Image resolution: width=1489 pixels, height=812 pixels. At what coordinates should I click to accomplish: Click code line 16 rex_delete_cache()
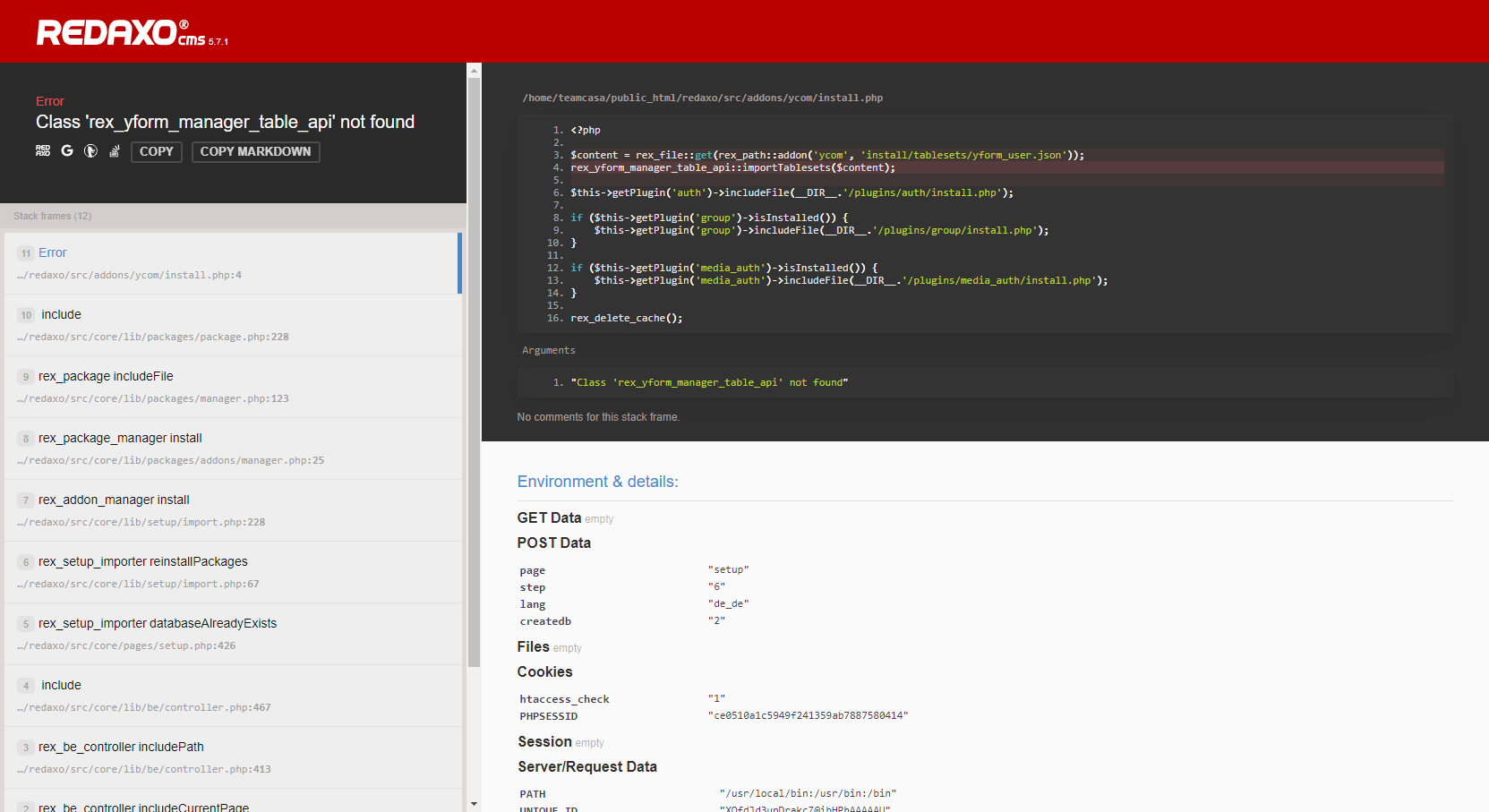[627, 318]
